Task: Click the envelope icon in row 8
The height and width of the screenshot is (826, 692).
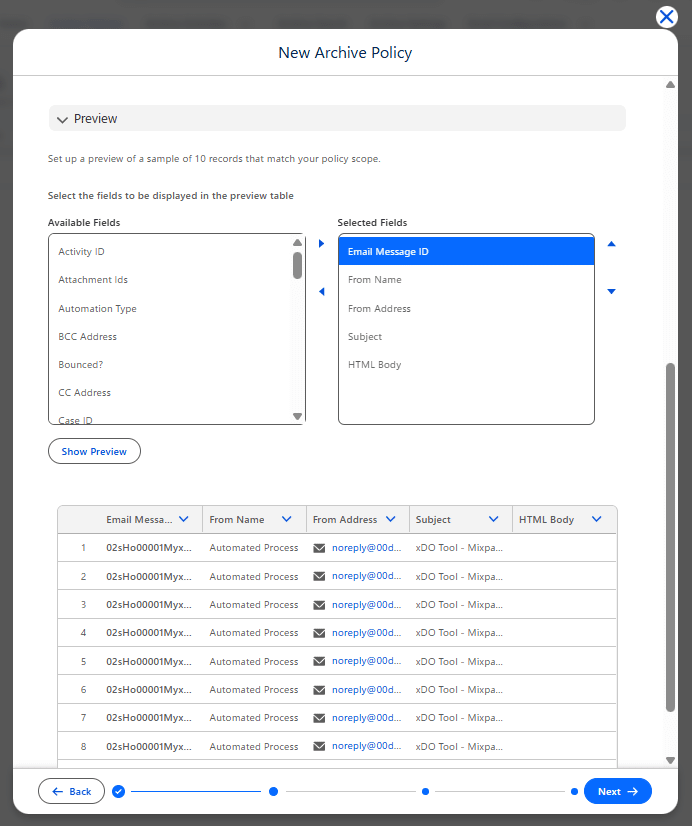Action: click(x=319, y=746)
